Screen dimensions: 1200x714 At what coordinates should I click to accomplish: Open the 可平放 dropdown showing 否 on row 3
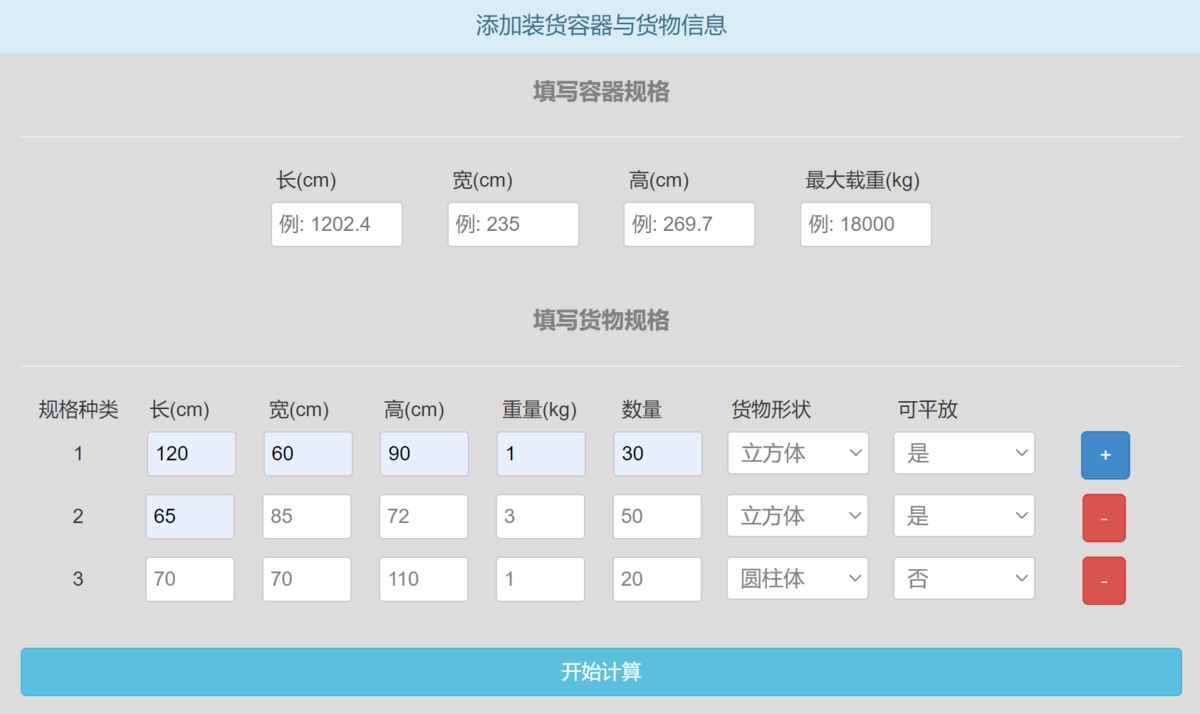(963, 579)
